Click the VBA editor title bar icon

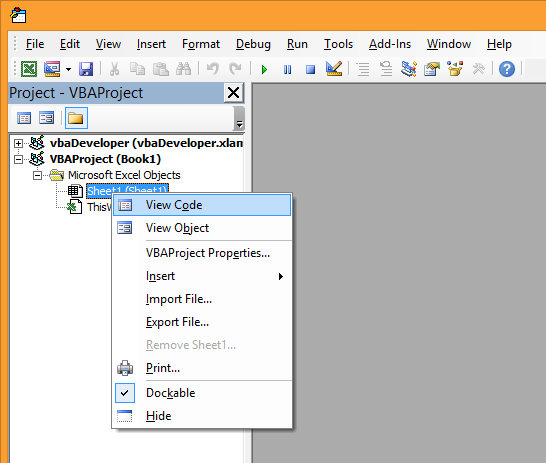18,15
